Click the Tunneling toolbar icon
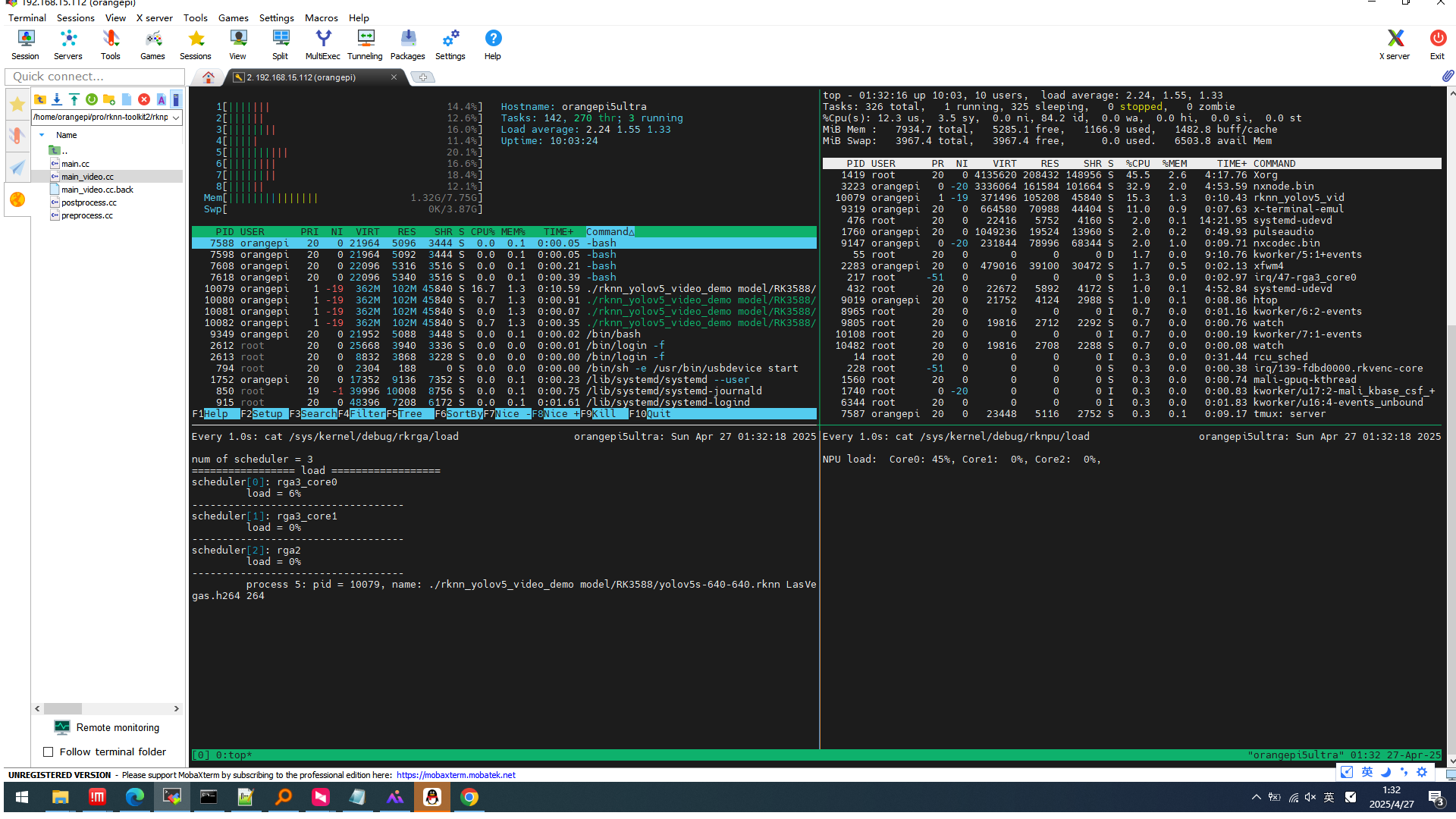The image size is (1456, 819). click(x=365, y=44)
